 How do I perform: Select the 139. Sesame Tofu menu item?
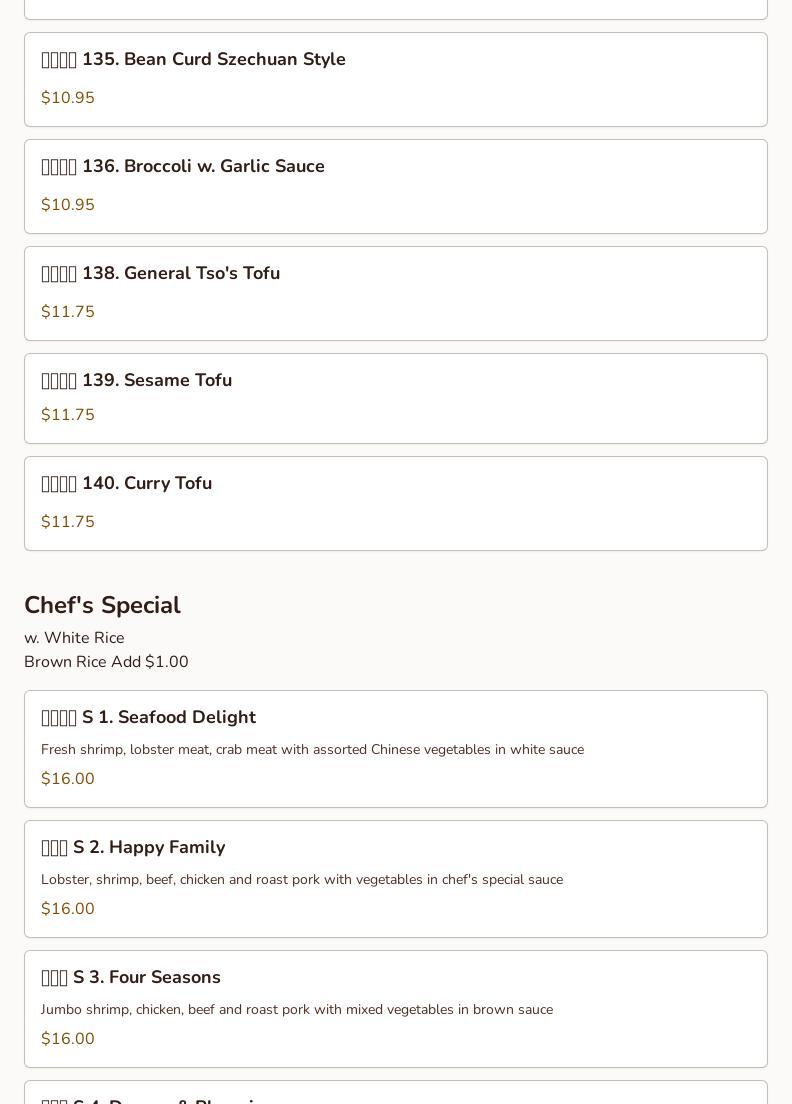[x=396, y=399]
